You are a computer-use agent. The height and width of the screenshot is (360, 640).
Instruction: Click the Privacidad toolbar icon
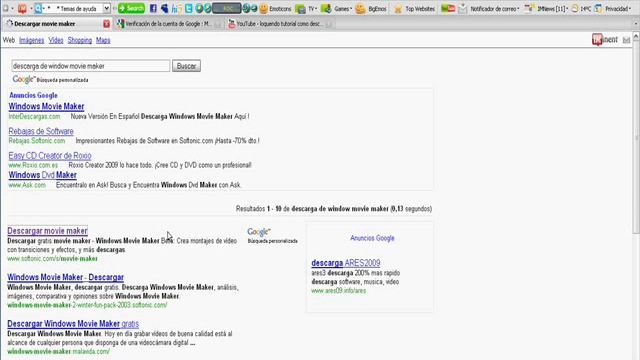point(598,9)
